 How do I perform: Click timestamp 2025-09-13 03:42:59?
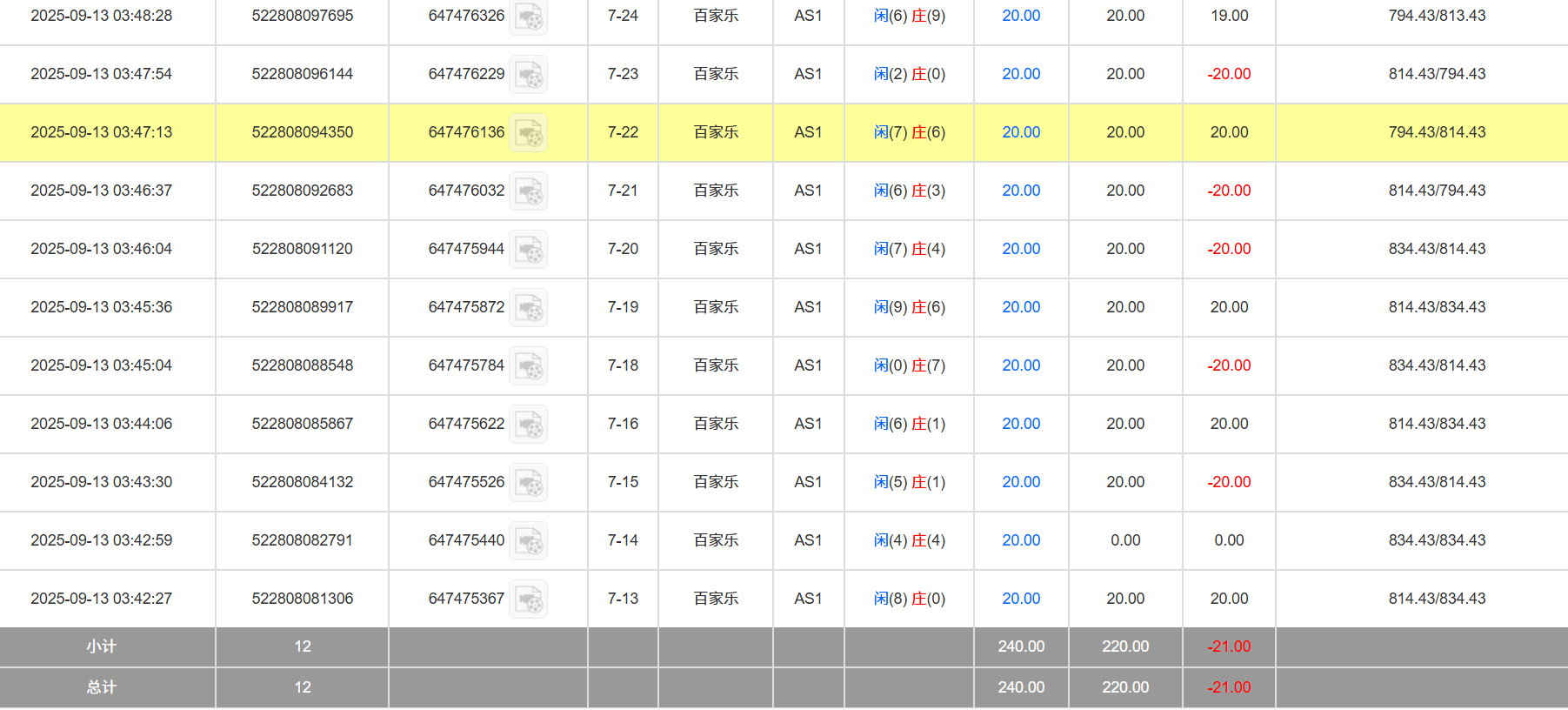pos(102,540)
